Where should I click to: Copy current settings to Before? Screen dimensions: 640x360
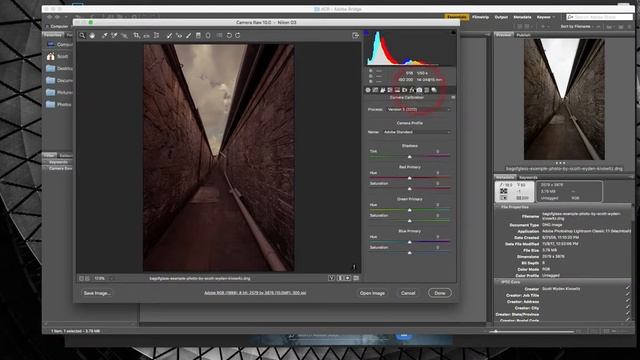(348, 278)
